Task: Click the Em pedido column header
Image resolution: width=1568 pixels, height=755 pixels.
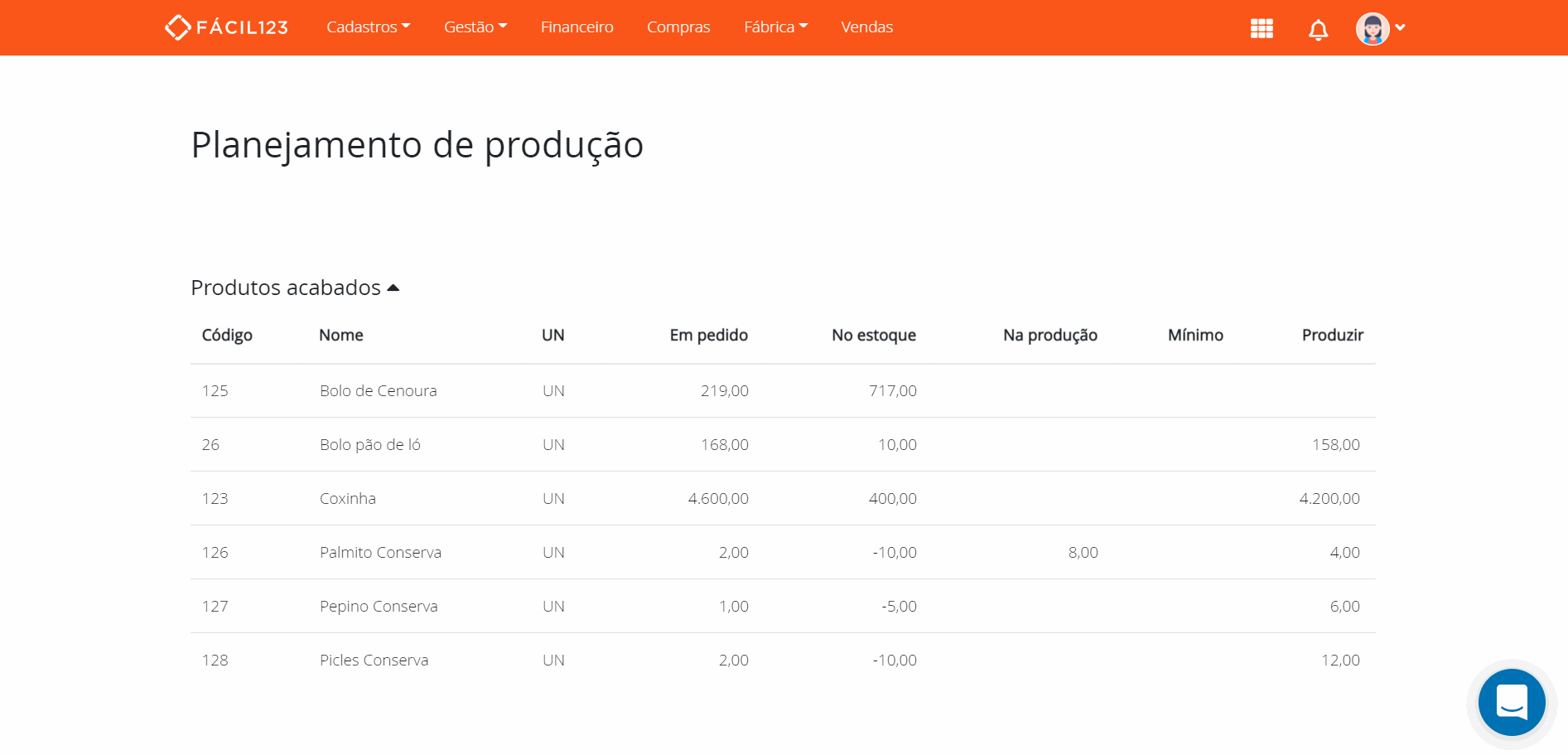Action: pyautogui.click(x=708, y=335)
